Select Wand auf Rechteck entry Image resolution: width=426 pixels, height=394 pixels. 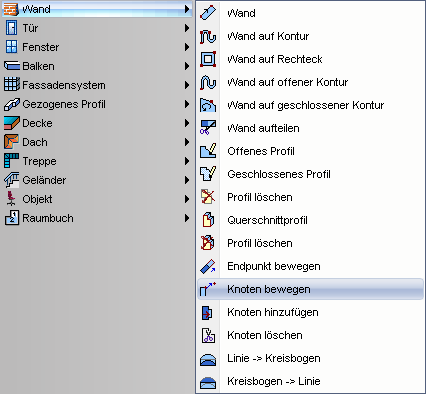click(310, 59)
